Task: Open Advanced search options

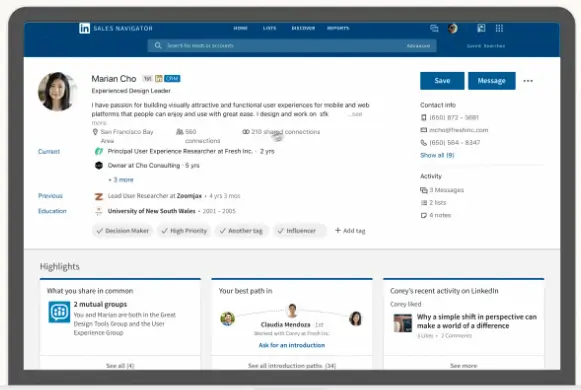Action: [418, 46]
